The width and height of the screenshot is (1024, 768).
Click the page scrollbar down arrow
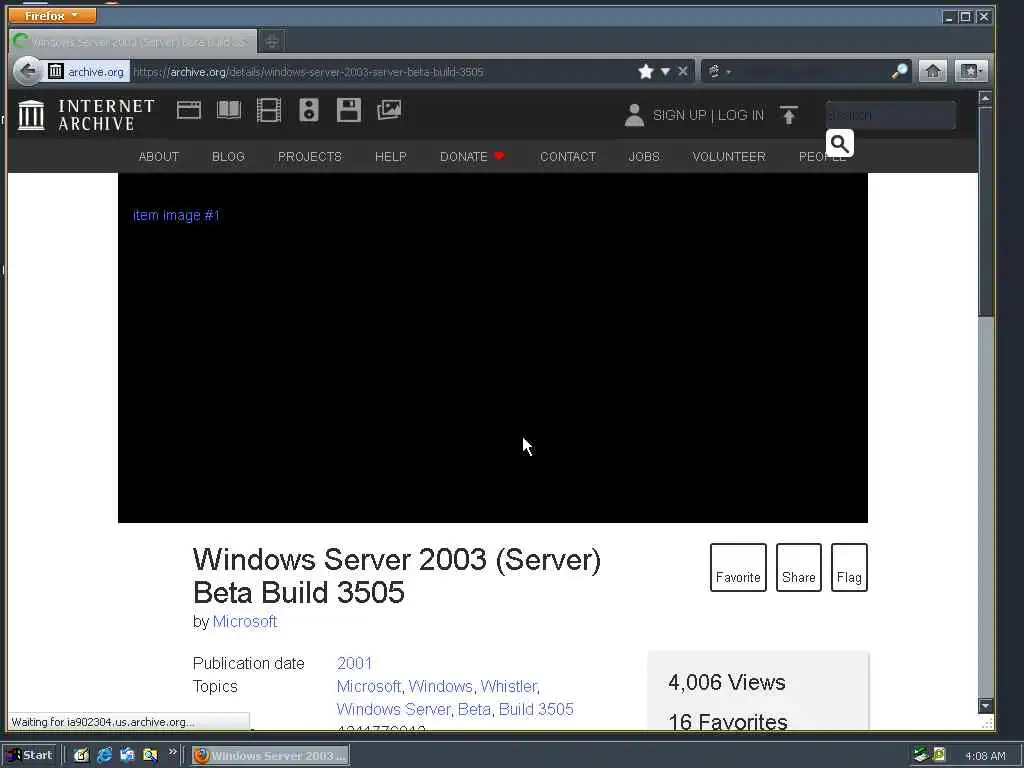click(985, 705)
